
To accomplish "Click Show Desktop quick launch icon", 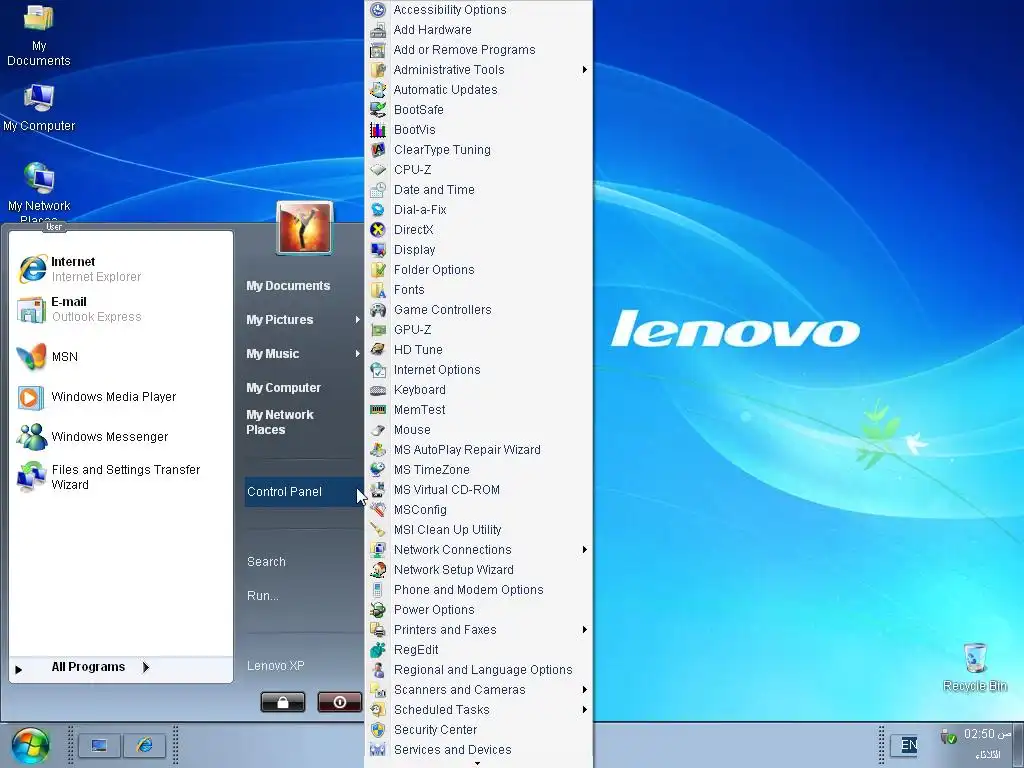I will point(99,746).
